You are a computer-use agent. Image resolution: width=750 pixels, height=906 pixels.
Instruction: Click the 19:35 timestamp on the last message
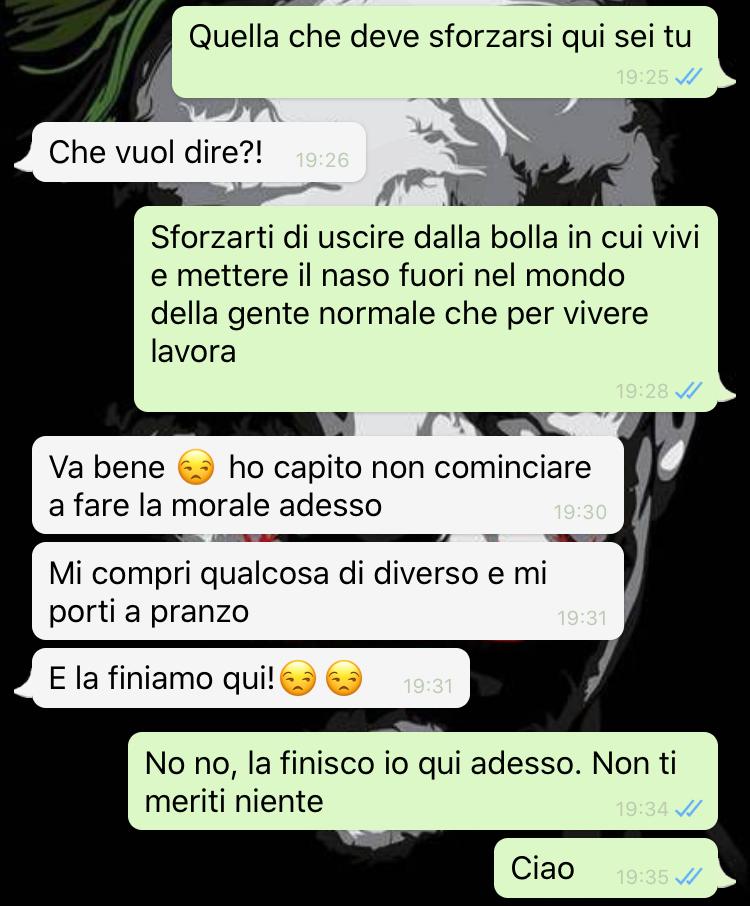[642, 877]
